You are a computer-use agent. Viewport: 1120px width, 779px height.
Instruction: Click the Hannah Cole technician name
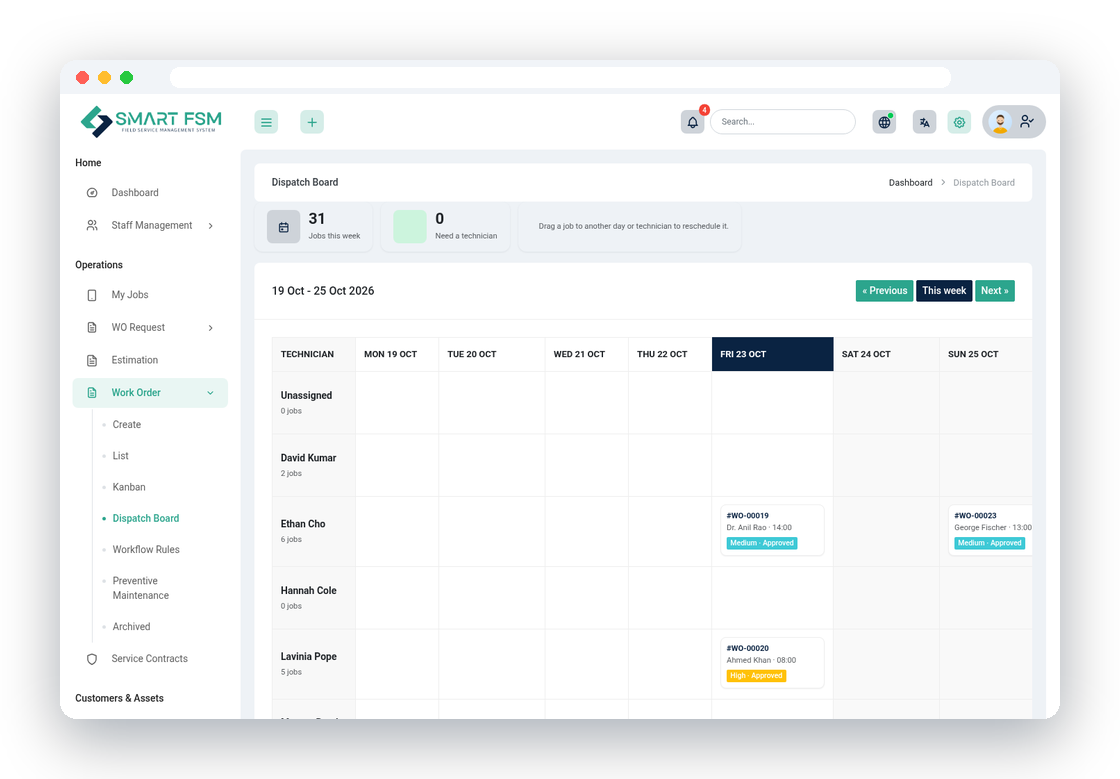pyautogui.click(x=309, y=590)
